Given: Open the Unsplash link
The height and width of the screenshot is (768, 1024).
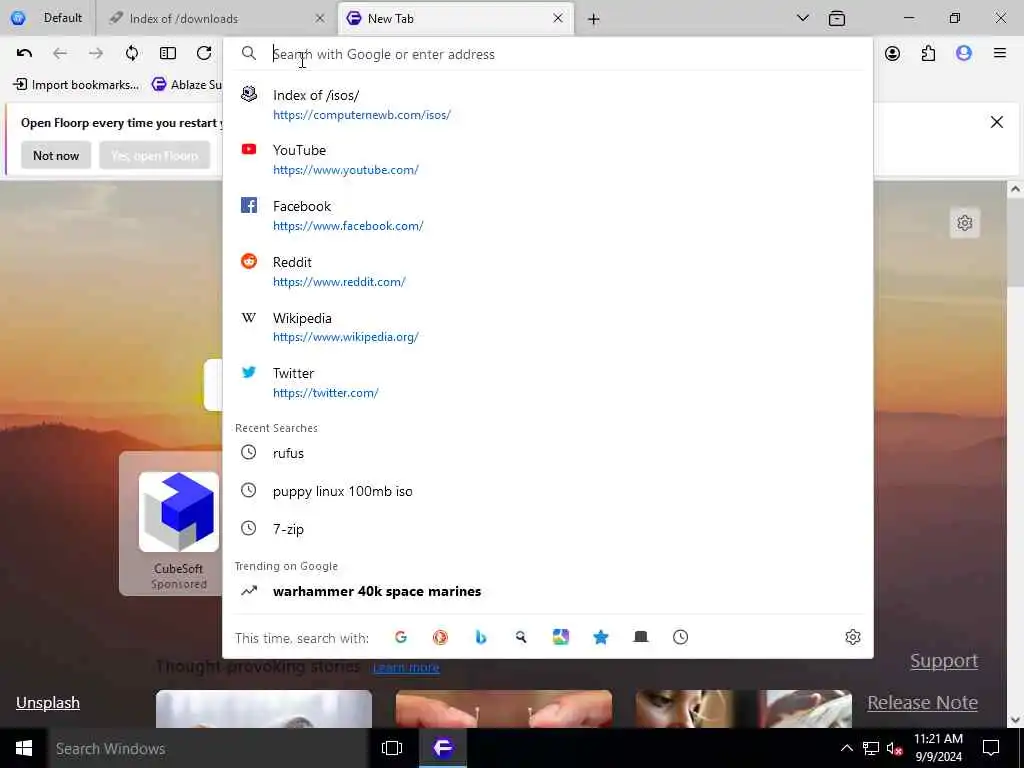Looking at the screenshot, I should 48,703.
